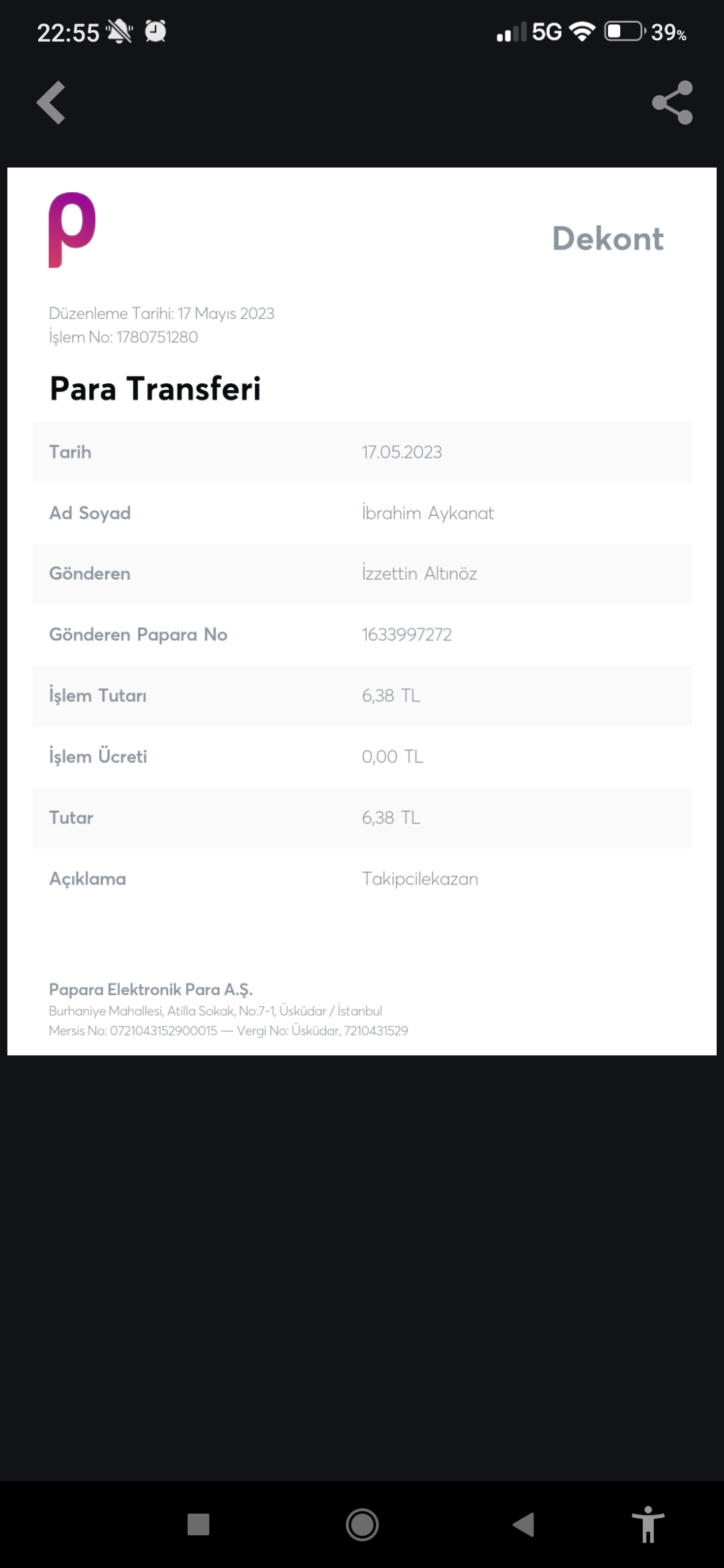Open the accessibility shortcut icon
The height and width of the screenshot is (1568, 724).
(x=648, y=1524)
